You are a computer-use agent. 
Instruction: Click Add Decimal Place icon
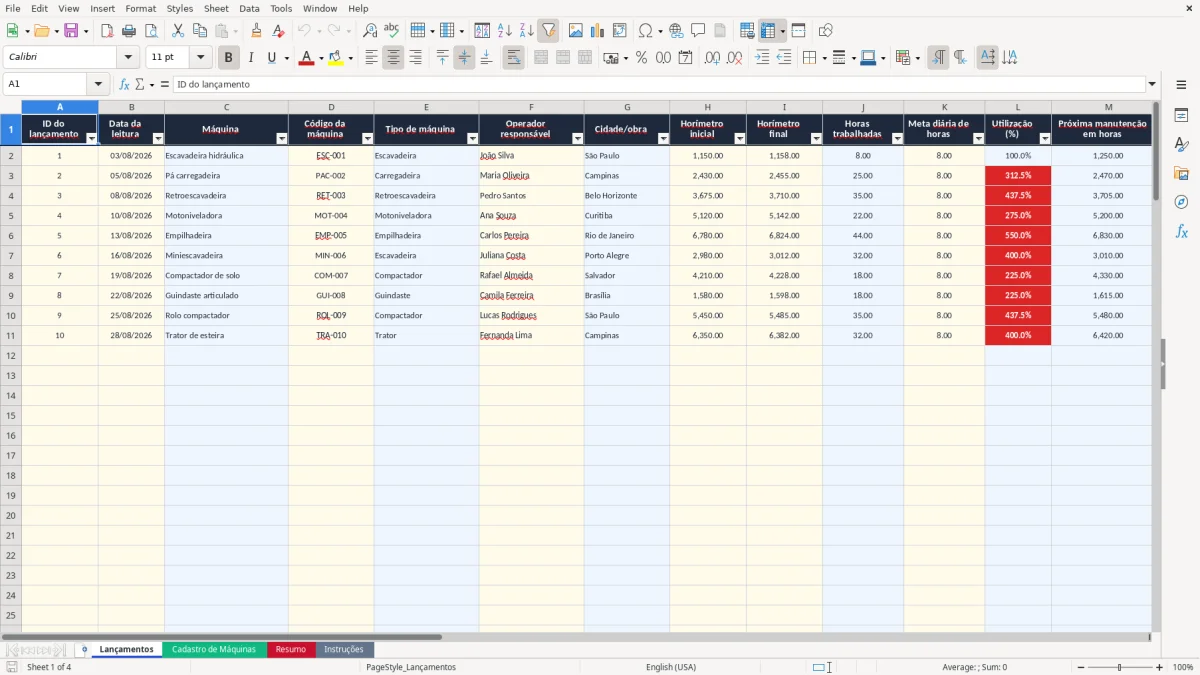(713, 58)
